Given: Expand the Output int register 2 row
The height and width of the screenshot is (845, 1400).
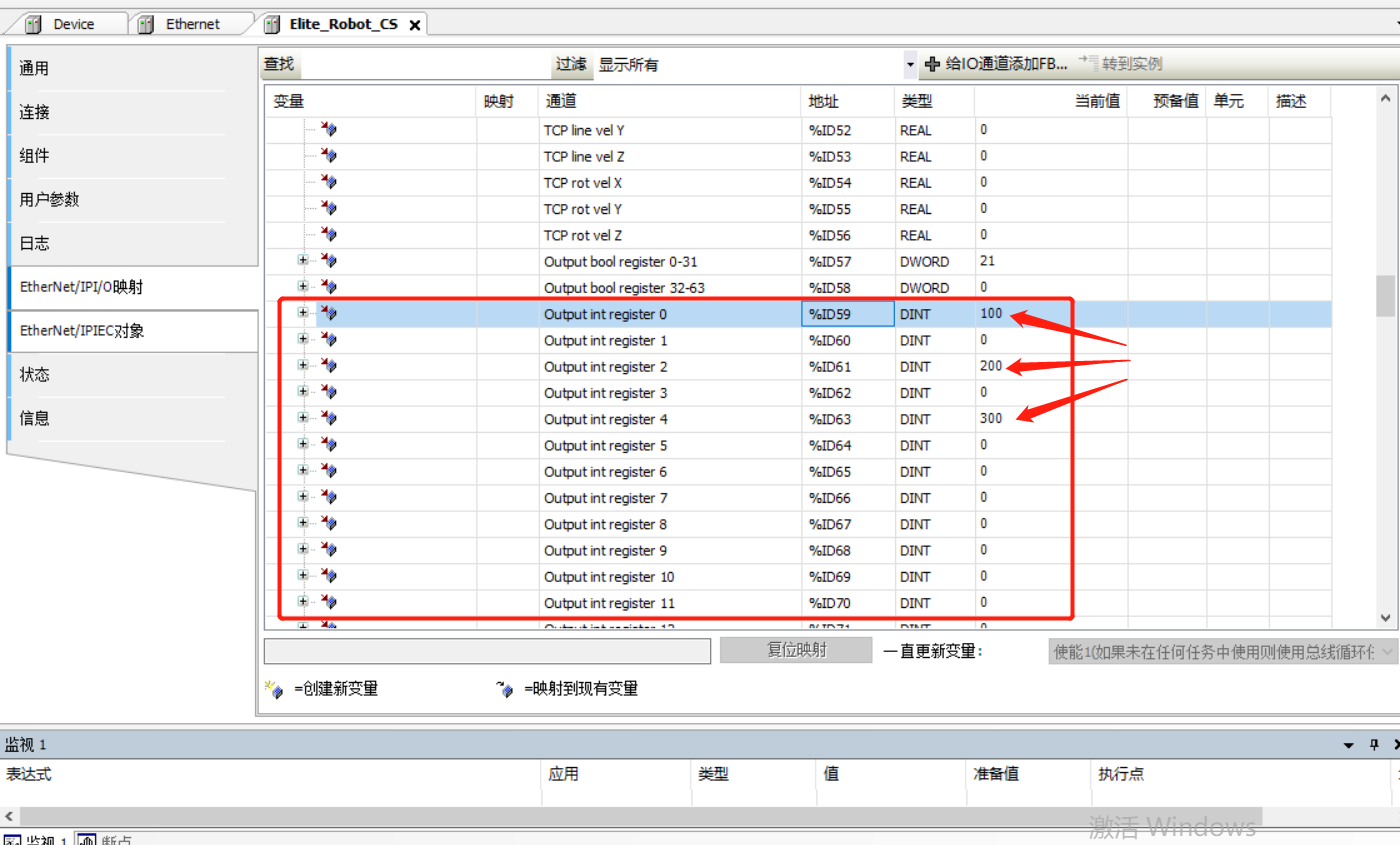Looking at the screenshot, I should pyautogui.click(x=303, y=366).
